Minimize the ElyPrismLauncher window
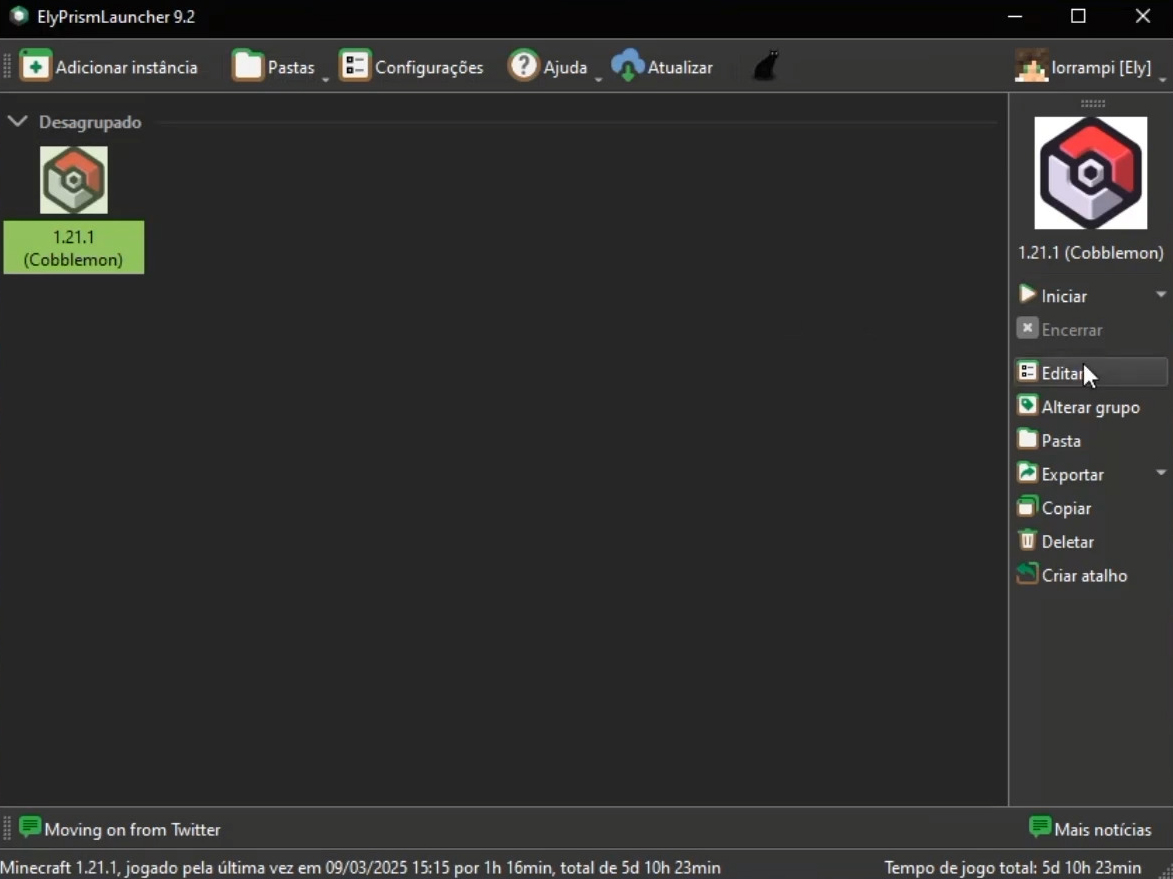The width and height of the screenshot is (1173, 879). [x=1014, y=16]
